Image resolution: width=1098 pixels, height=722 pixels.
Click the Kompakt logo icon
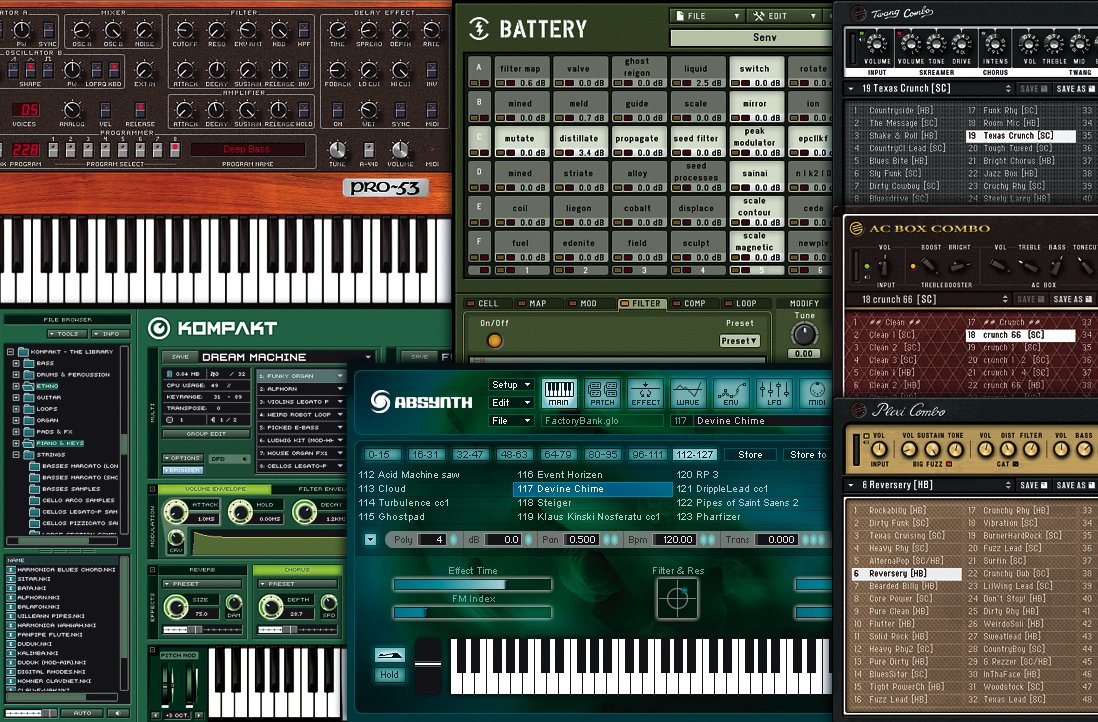coord(159,328)
